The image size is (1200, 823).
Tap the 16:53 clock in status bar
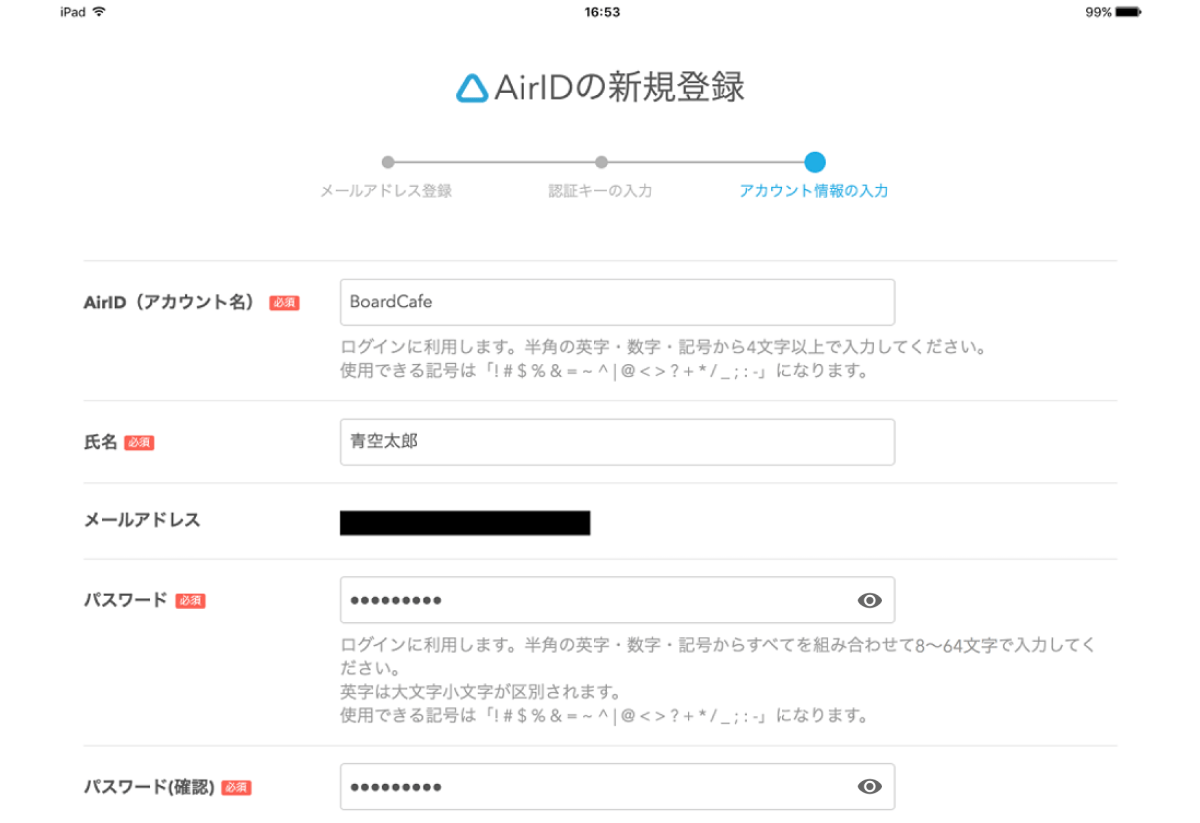pos(602,12)
